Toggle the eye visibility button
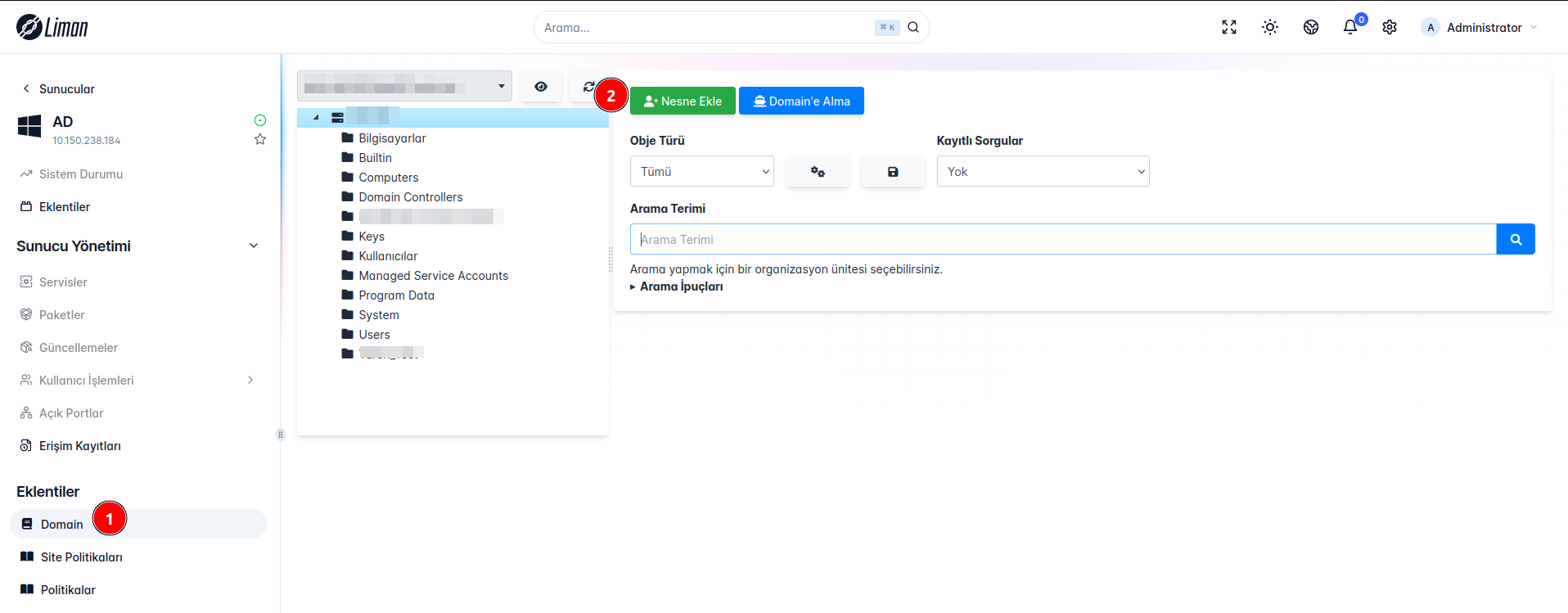The image size is (1568, 613). click(541, 86)
